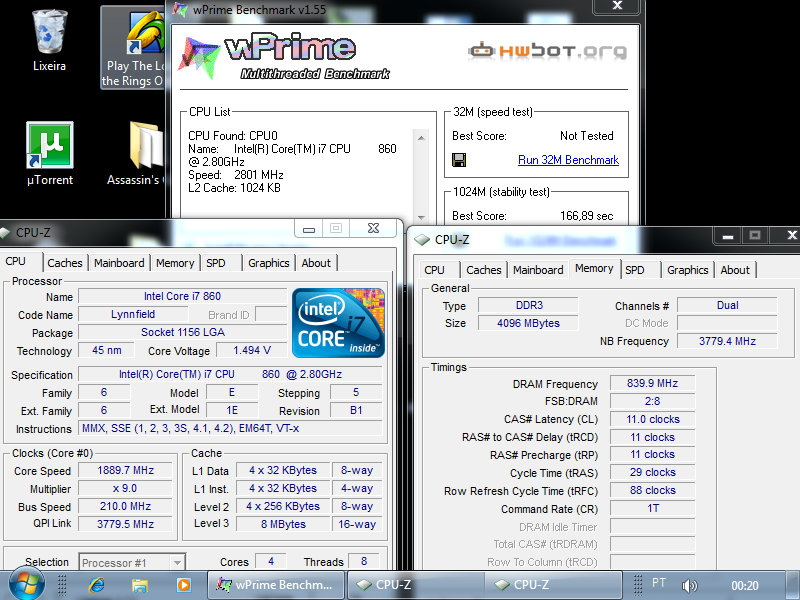Image resolution: width=800 pixels, height=600 pixels.
Task: Click the Name field 'Intel Core i7 860'
Action: (183, 296)
